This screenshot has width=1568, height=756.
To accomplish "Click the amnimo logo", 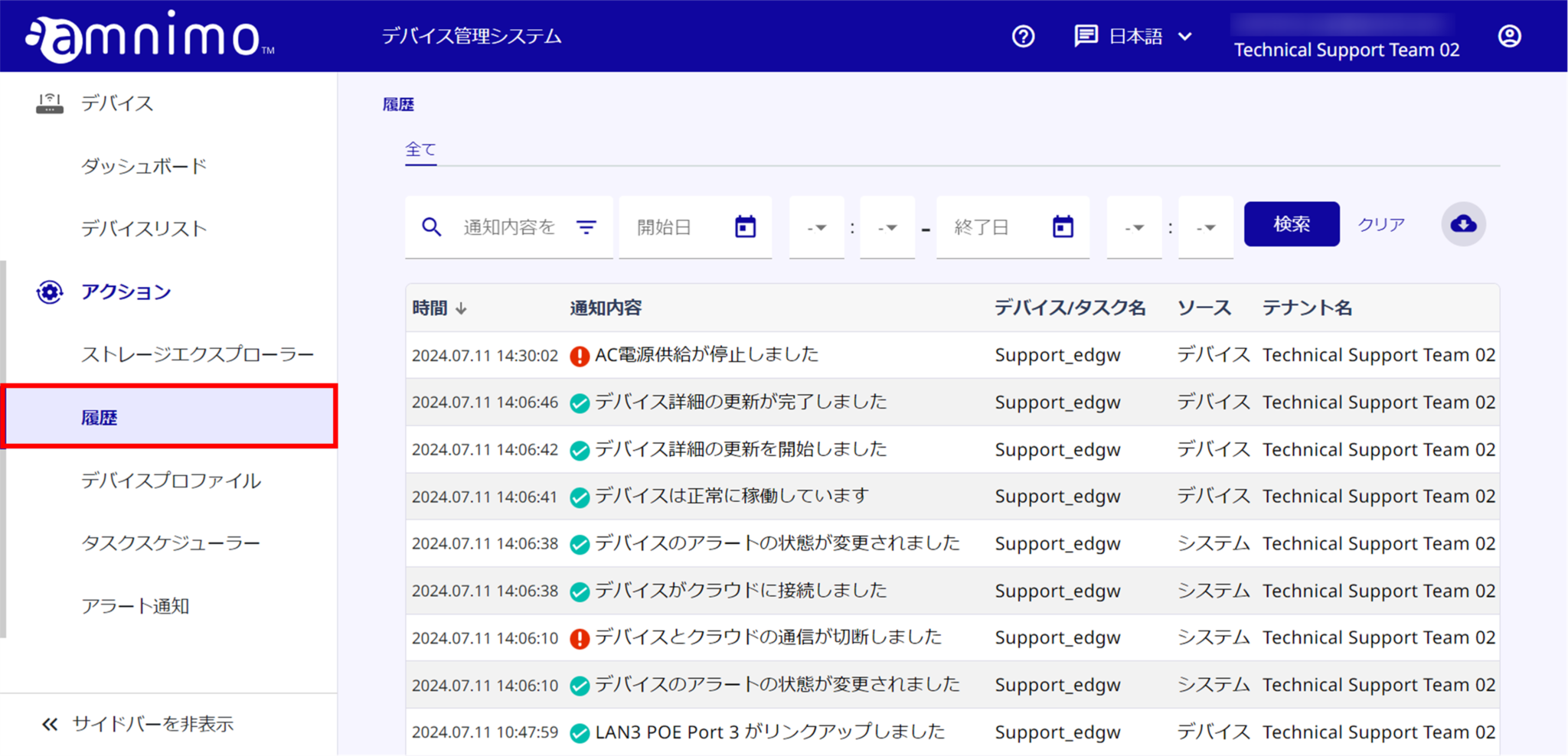I will (x=145, y=35).
